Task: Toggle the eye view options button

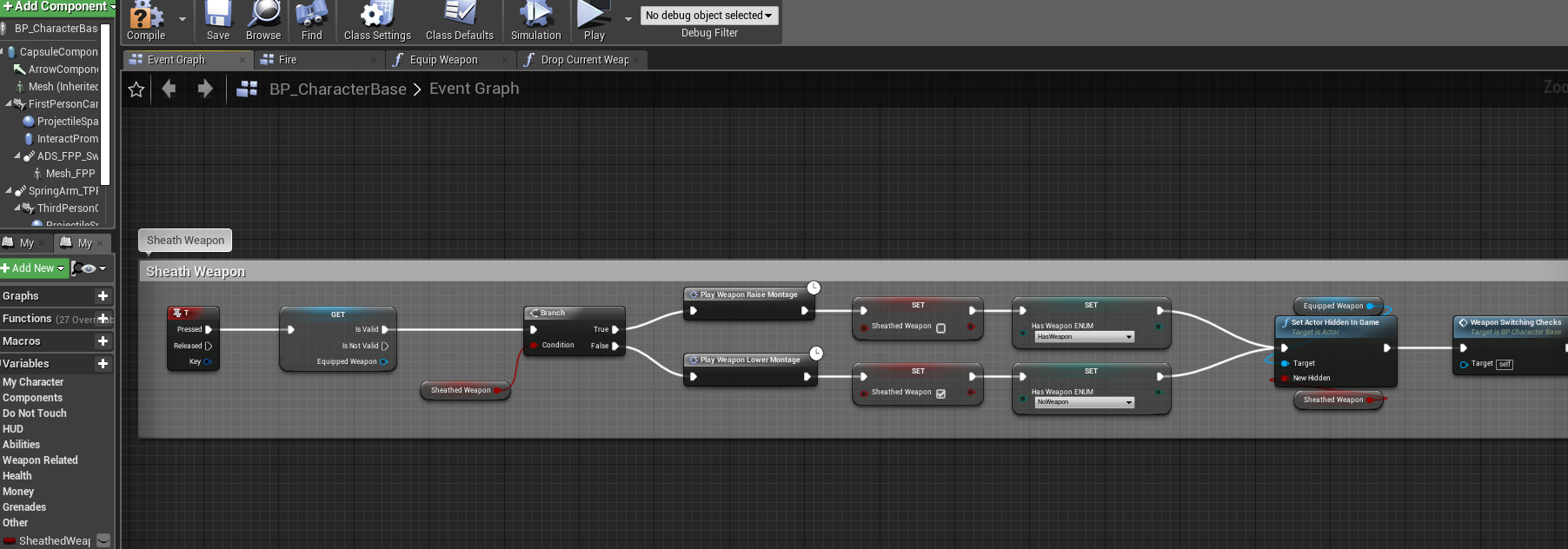Action: [89, 268]
